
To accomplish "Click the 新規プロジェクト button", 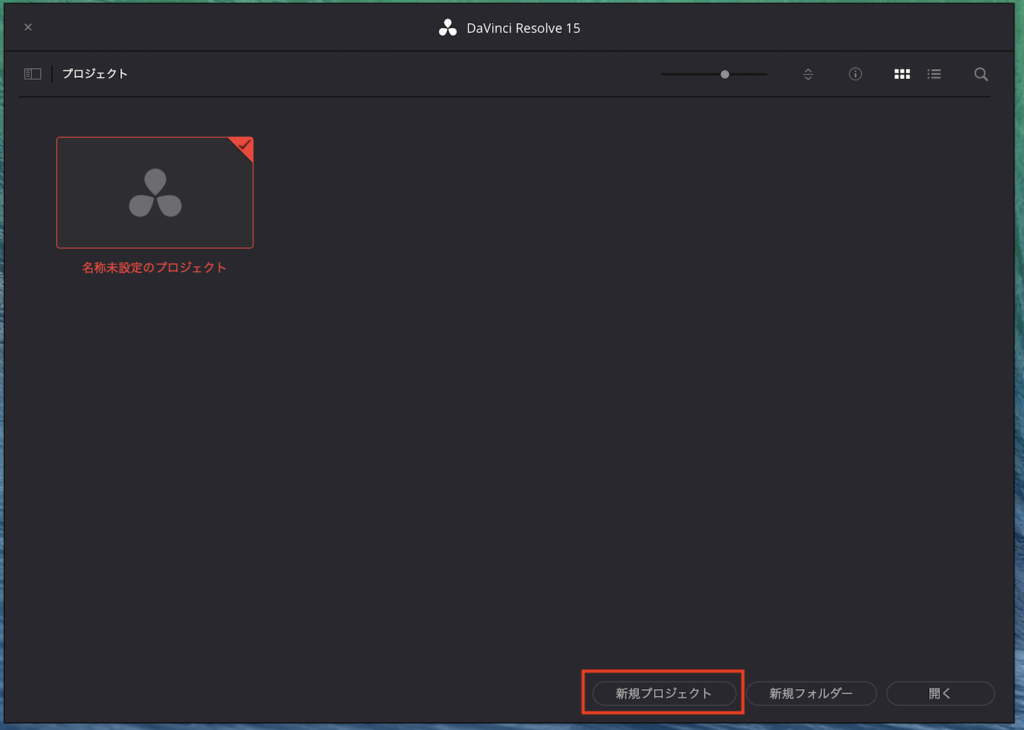I will coord(664,693).
